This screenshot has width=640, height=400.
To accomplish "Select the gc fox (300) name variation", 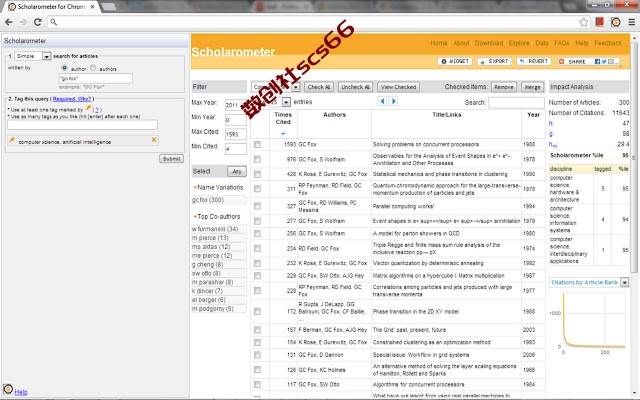I will [x=219, y=200].
